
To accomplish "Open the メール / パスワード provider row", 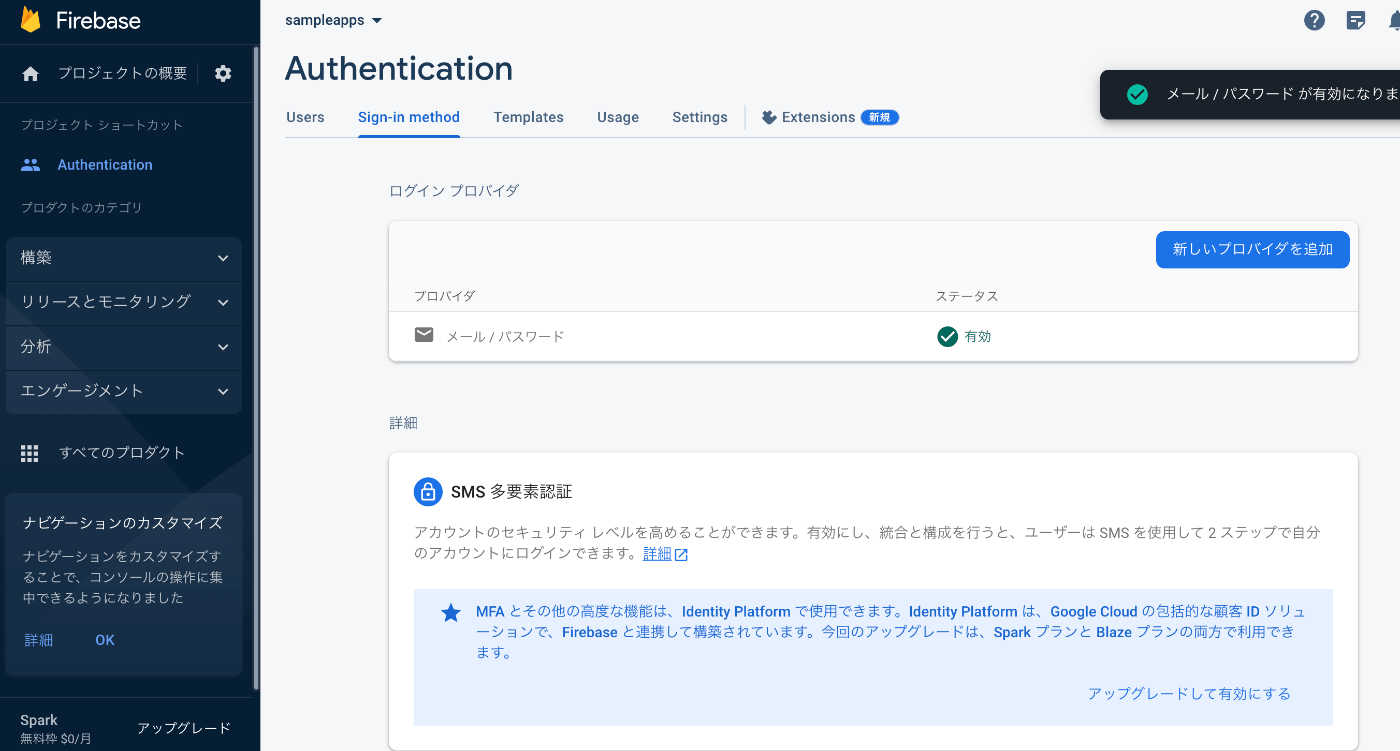I will (873, 336).
